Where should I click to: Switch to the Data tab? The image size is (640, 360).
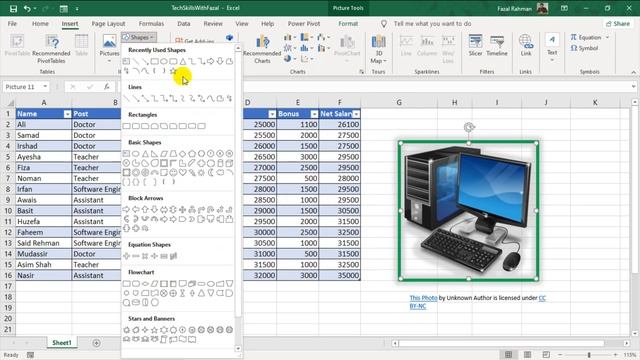click(184, 24)
